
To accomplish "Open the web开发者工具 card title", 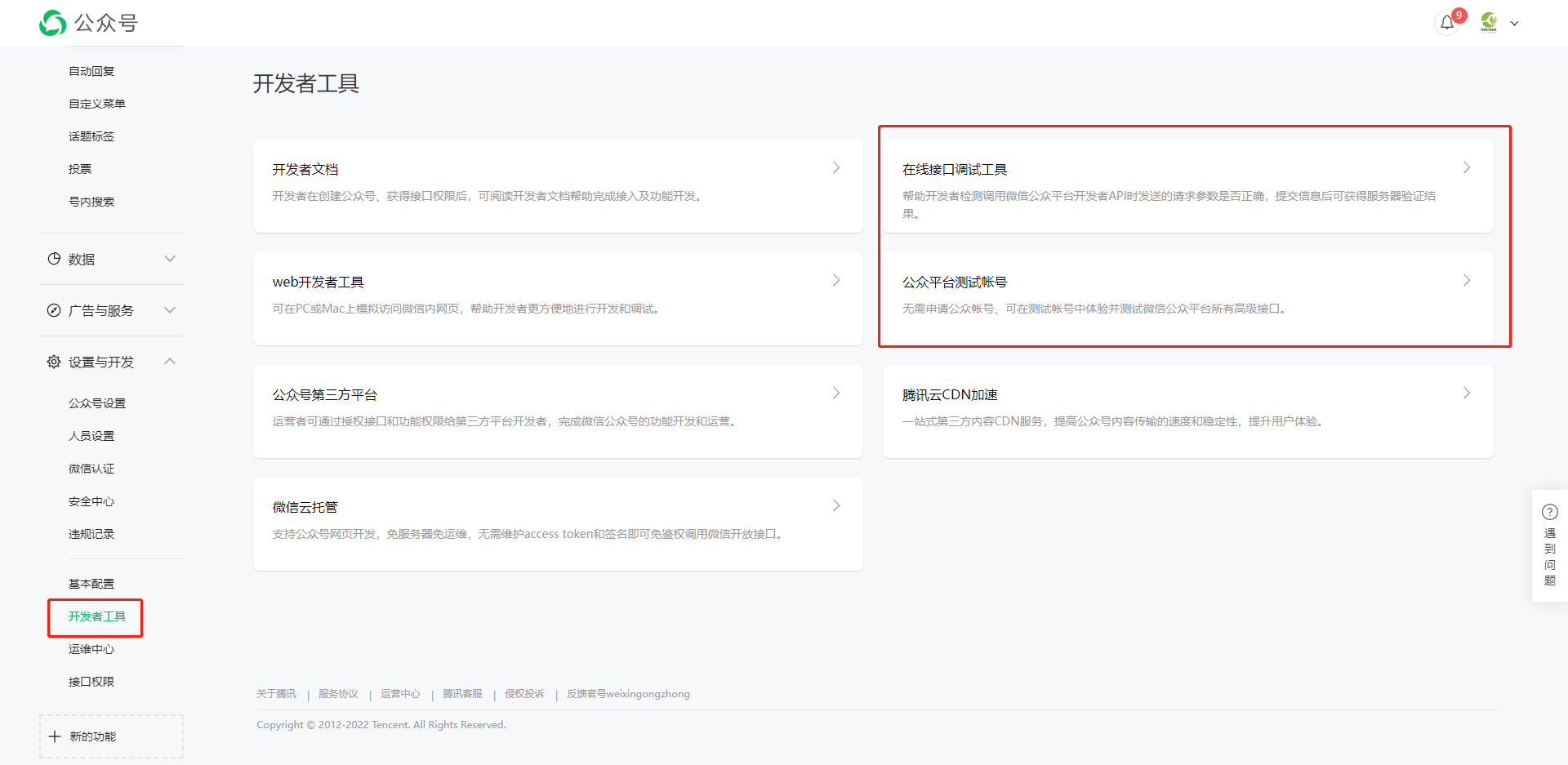I will coord(318,282).
